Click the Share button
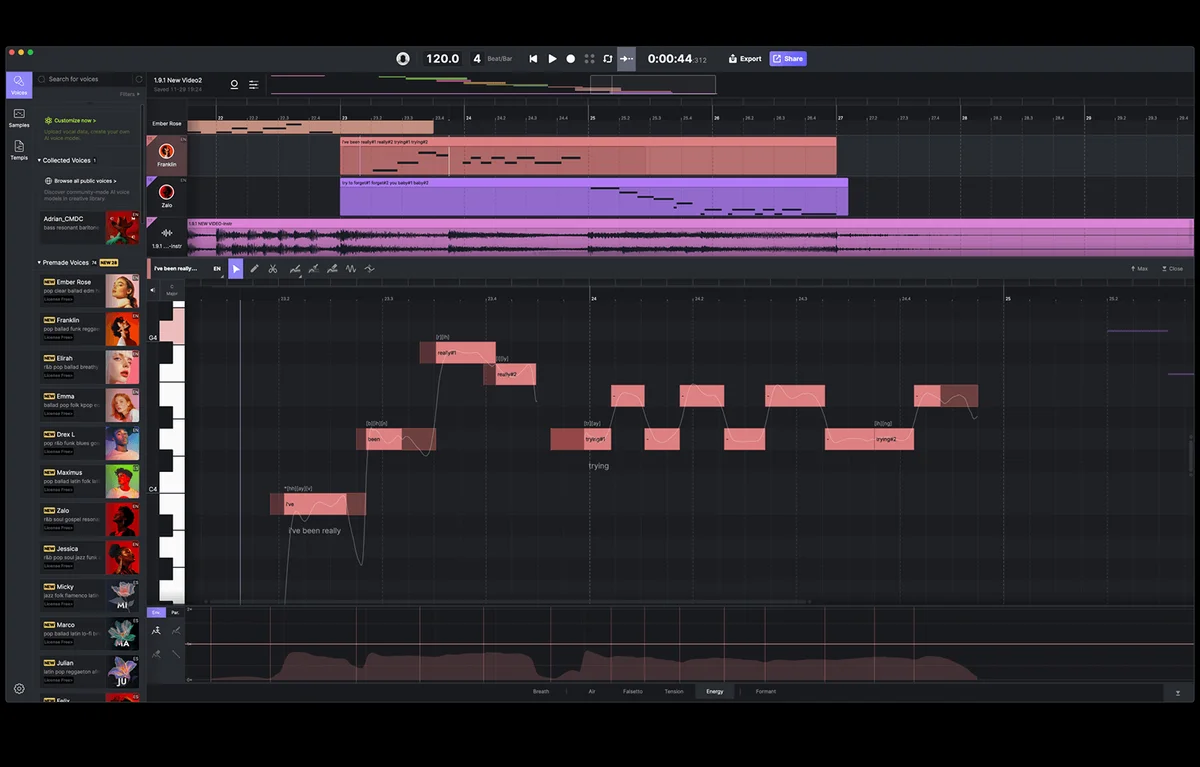The height and width of the screenshot is (767, 1200). pos(788,59)
